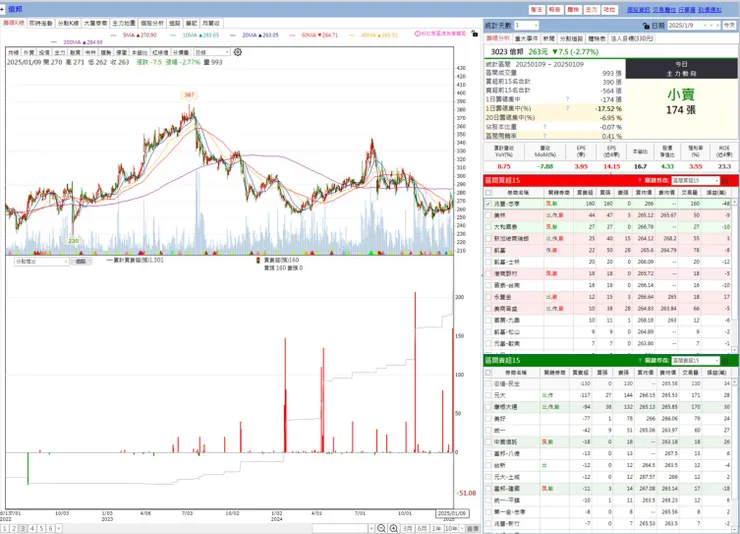The height and width of the screenshot is (534, 740).
Task: Toggle the lock icon beside 日期
Action: coord(646,25)
